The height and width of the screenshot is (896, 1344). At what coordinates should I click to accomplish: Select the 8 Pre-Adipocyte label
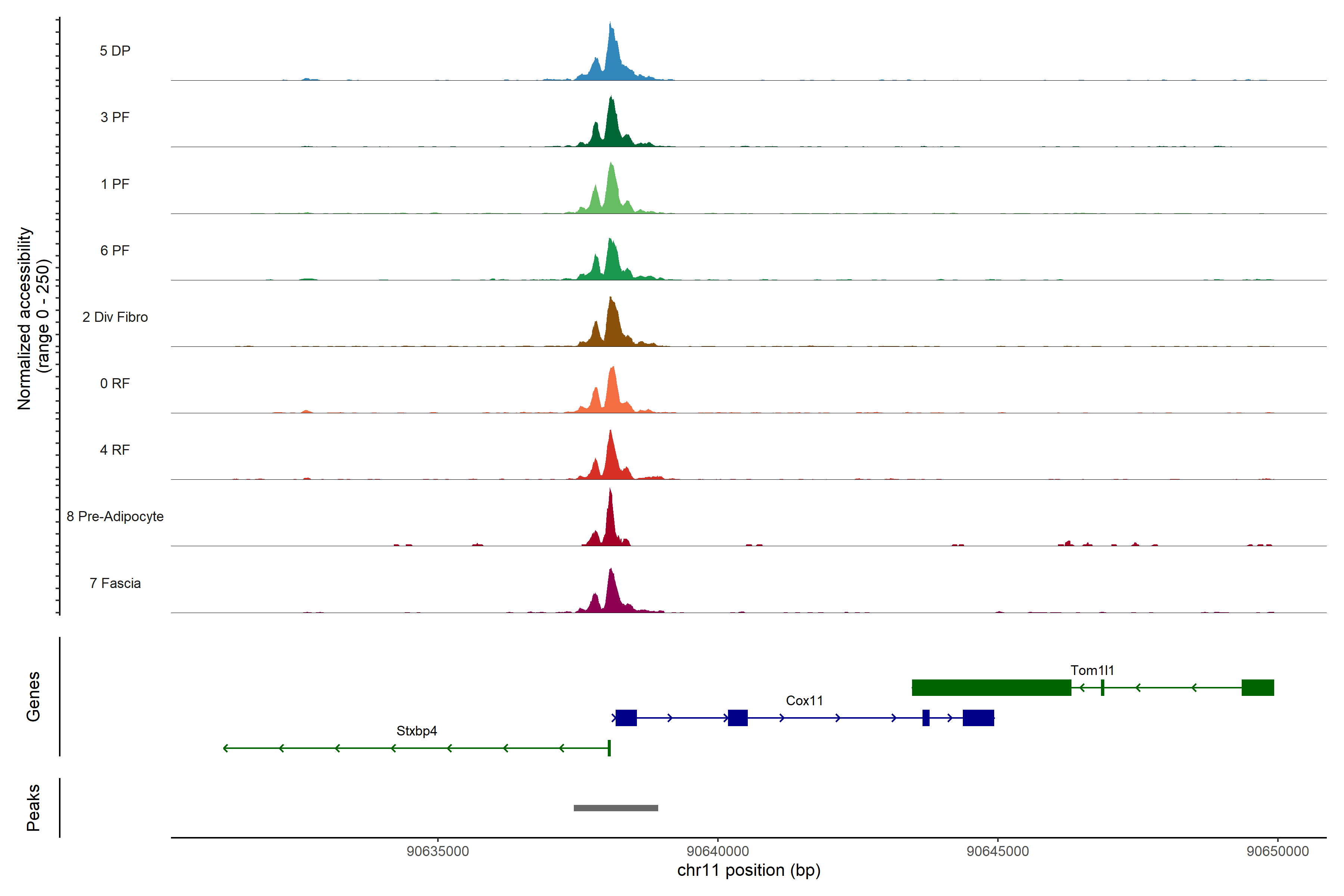click(x=115, y=517)
